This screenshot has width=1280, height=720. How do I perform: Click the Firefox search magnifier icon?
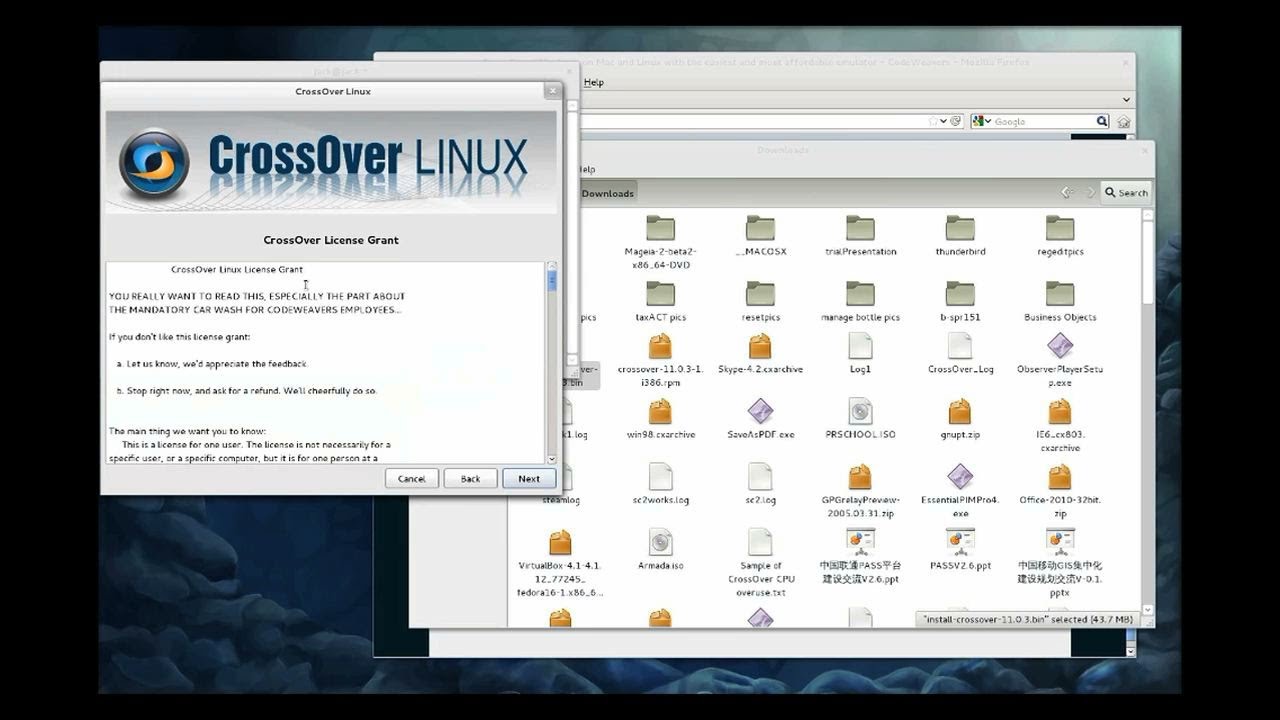(x=1102, y=121)
